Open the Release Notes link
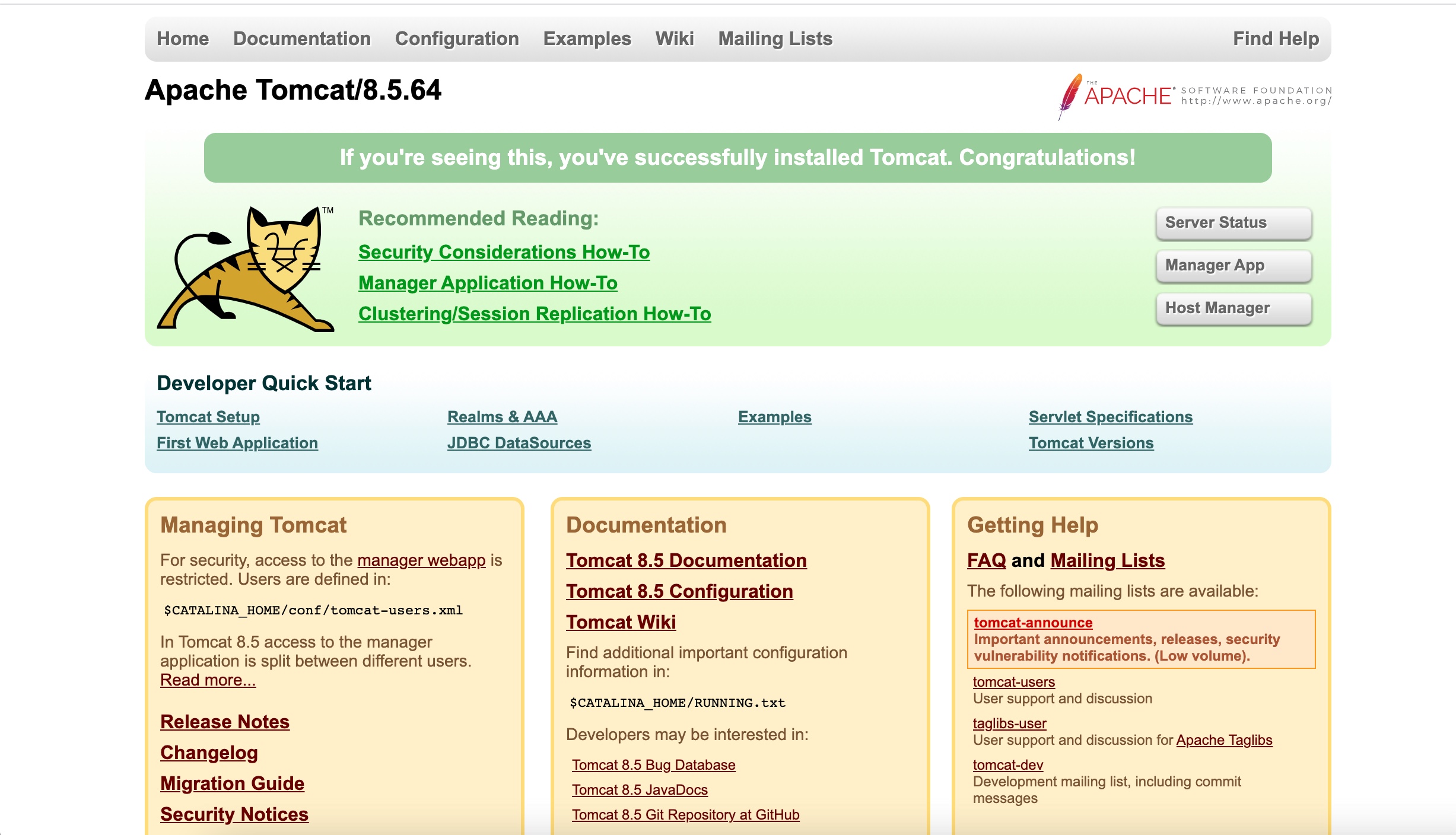Viewport: 1456px width, 835px height. coord(224,722)
